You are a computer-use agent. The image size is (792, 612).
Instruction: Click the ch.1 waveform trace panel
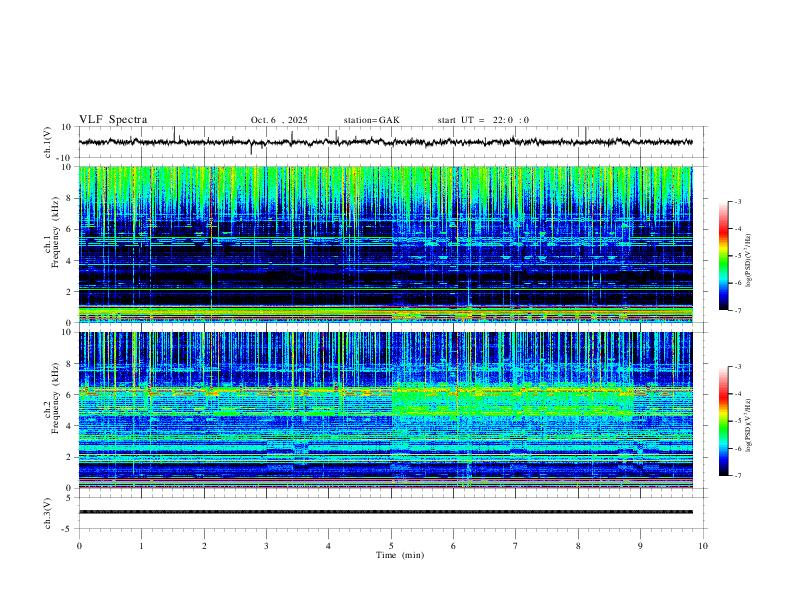click(391, 142)
